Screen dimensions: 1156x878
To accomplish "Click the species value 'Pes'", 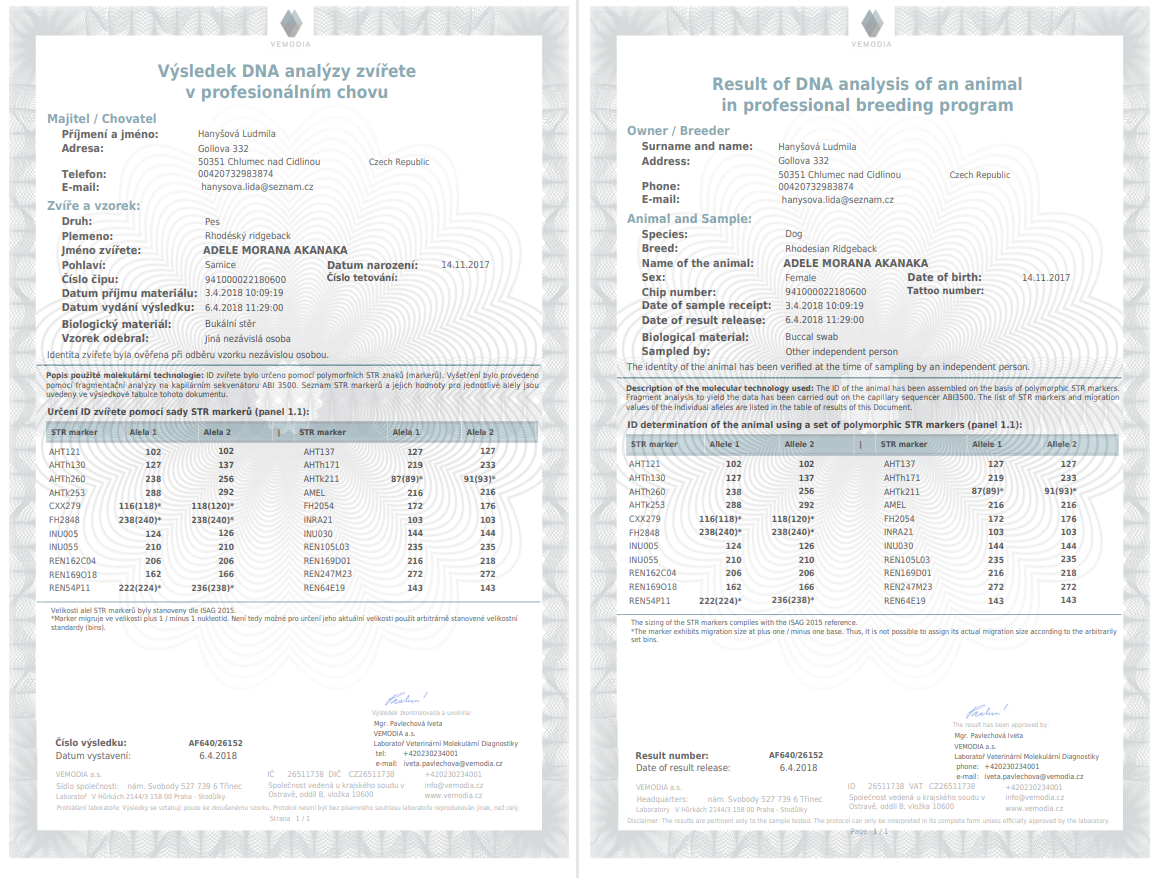I will click(212, 222).
